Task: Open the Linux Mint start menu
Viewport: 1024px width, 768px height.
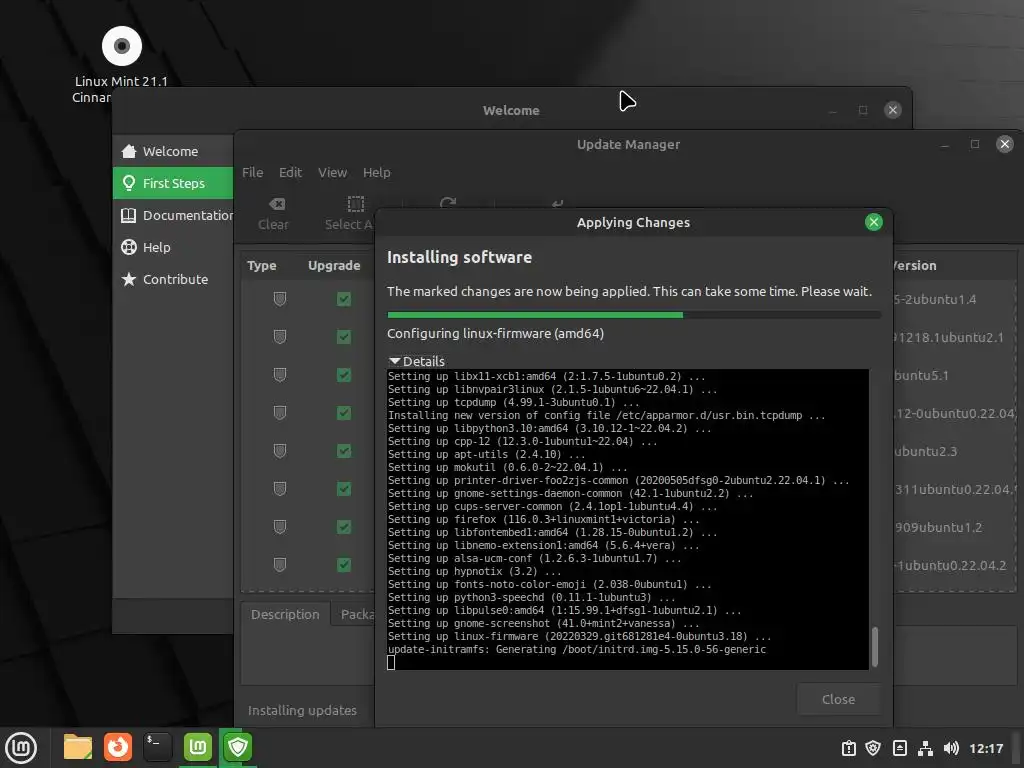Action: 21,748
